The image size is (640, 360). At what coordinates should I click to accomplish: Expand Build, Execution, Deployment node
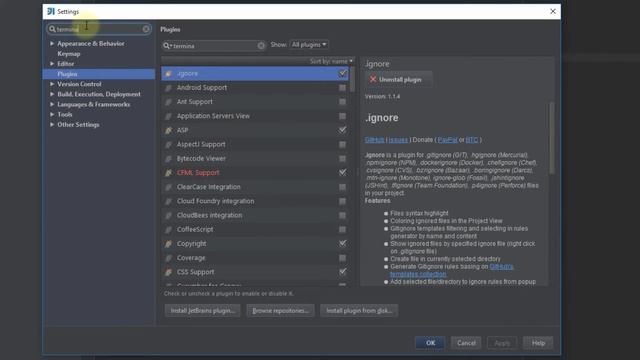click(x=52, y=94)
